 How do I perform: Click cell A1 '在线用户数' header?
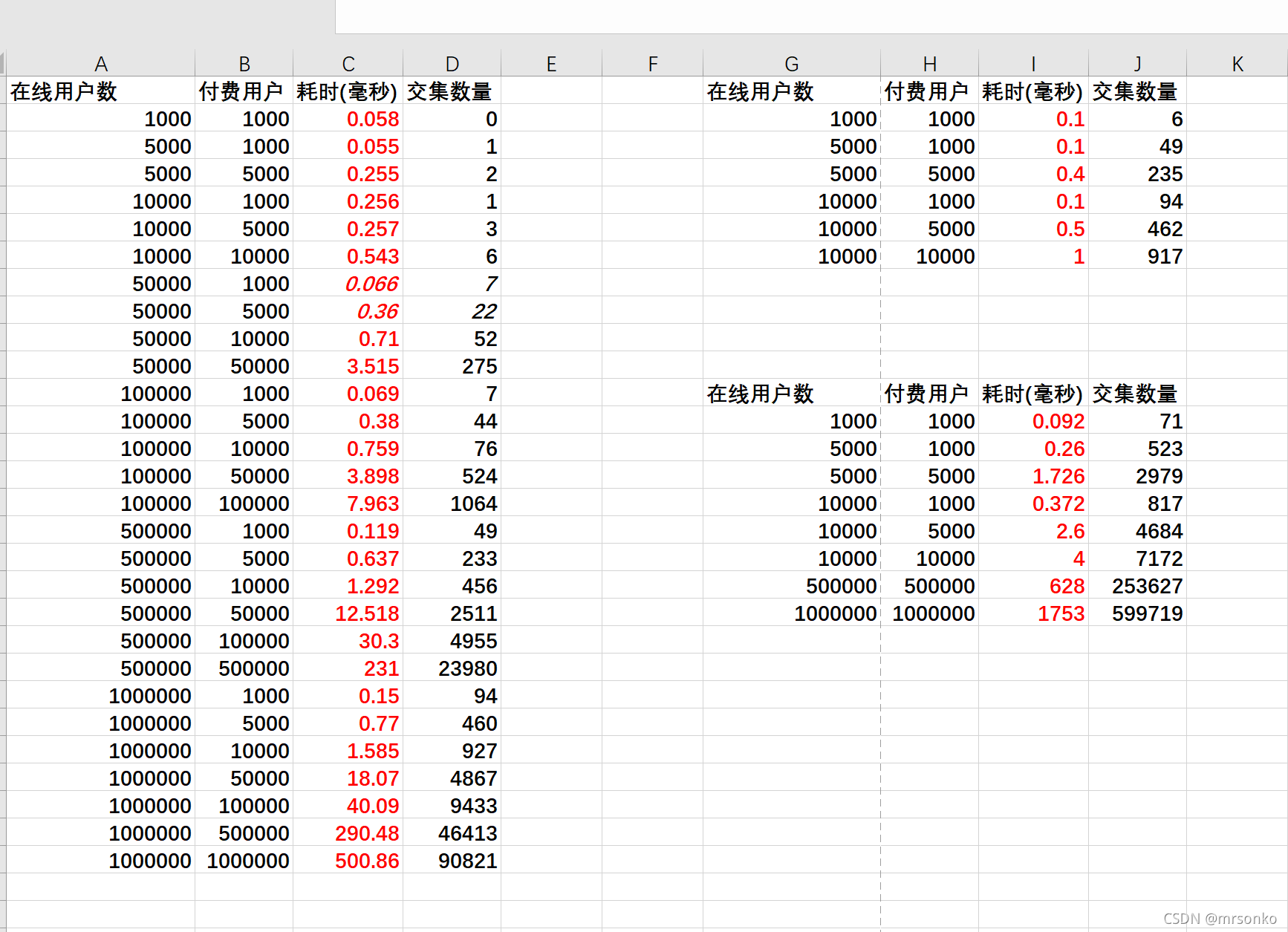(x=101, y=91)
